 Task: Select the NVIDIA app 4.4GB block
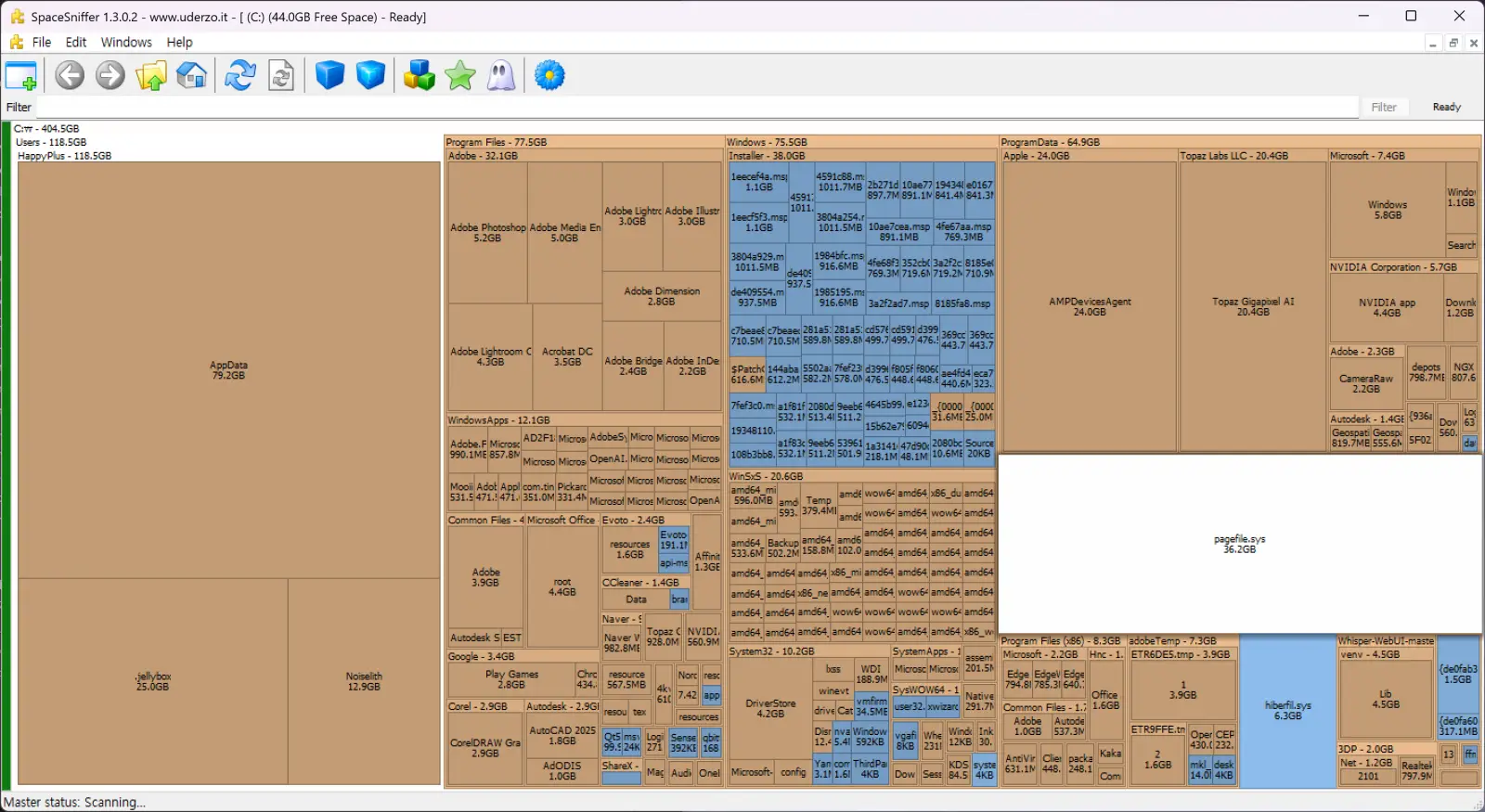click(1387, 307)
